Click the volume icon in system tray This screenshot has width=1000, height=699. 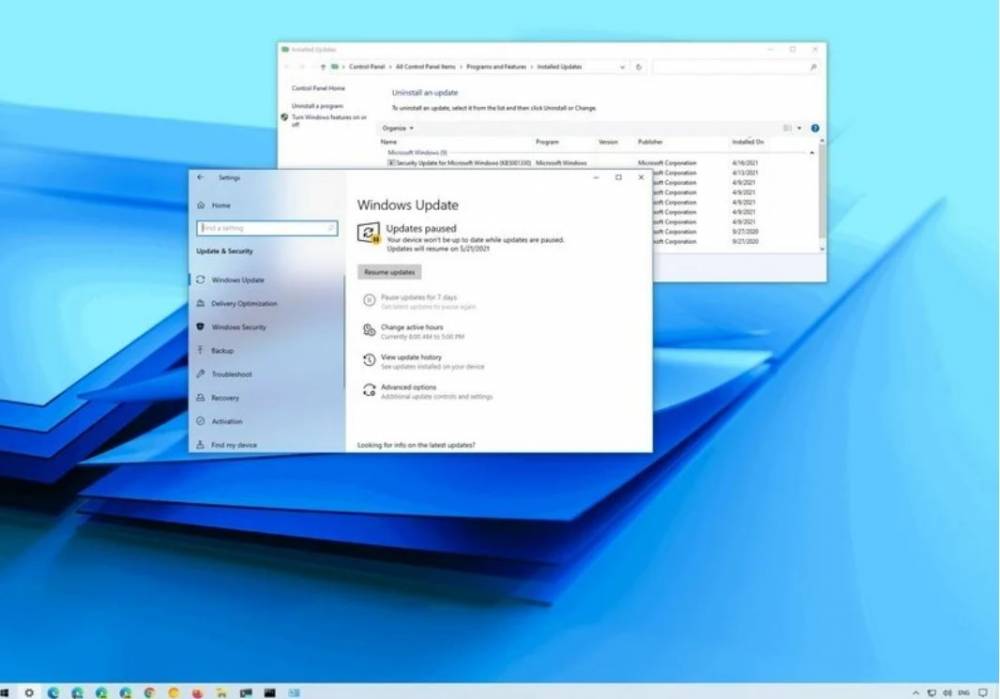pyautogui.click(x=948, y=693)
